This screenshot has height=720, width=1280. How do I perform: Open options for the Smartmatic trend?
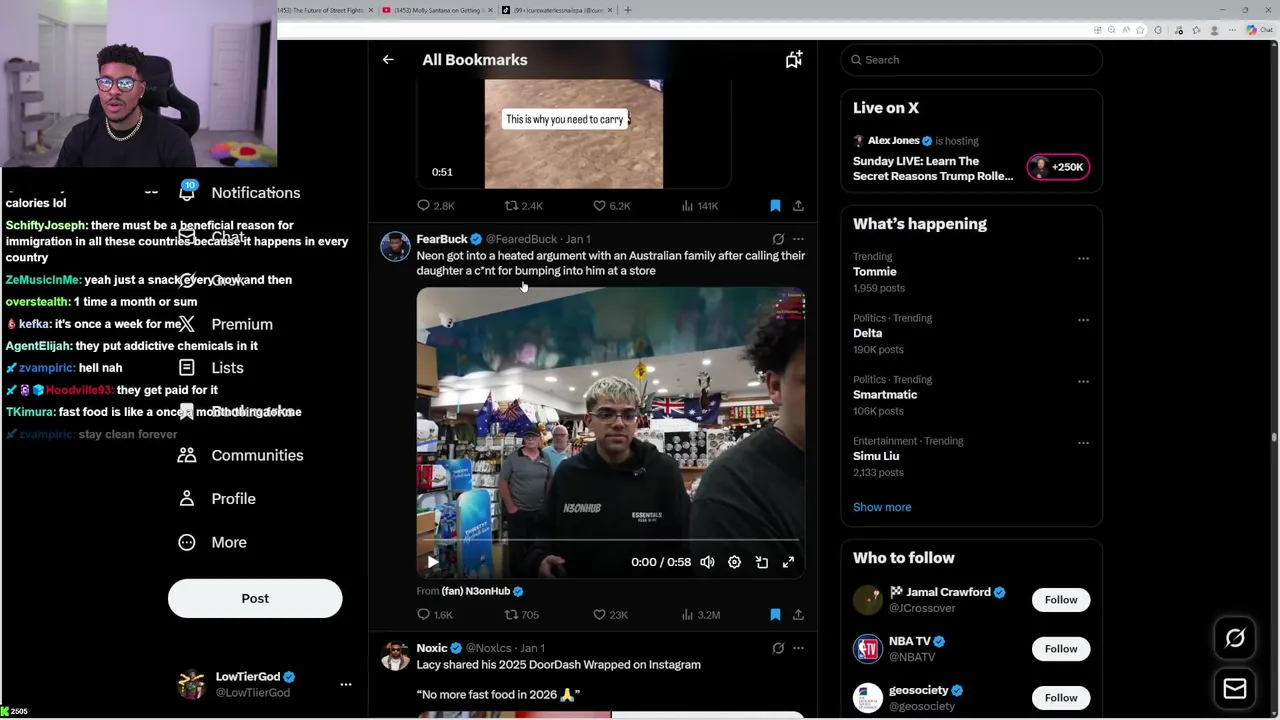pos(1083,381)
